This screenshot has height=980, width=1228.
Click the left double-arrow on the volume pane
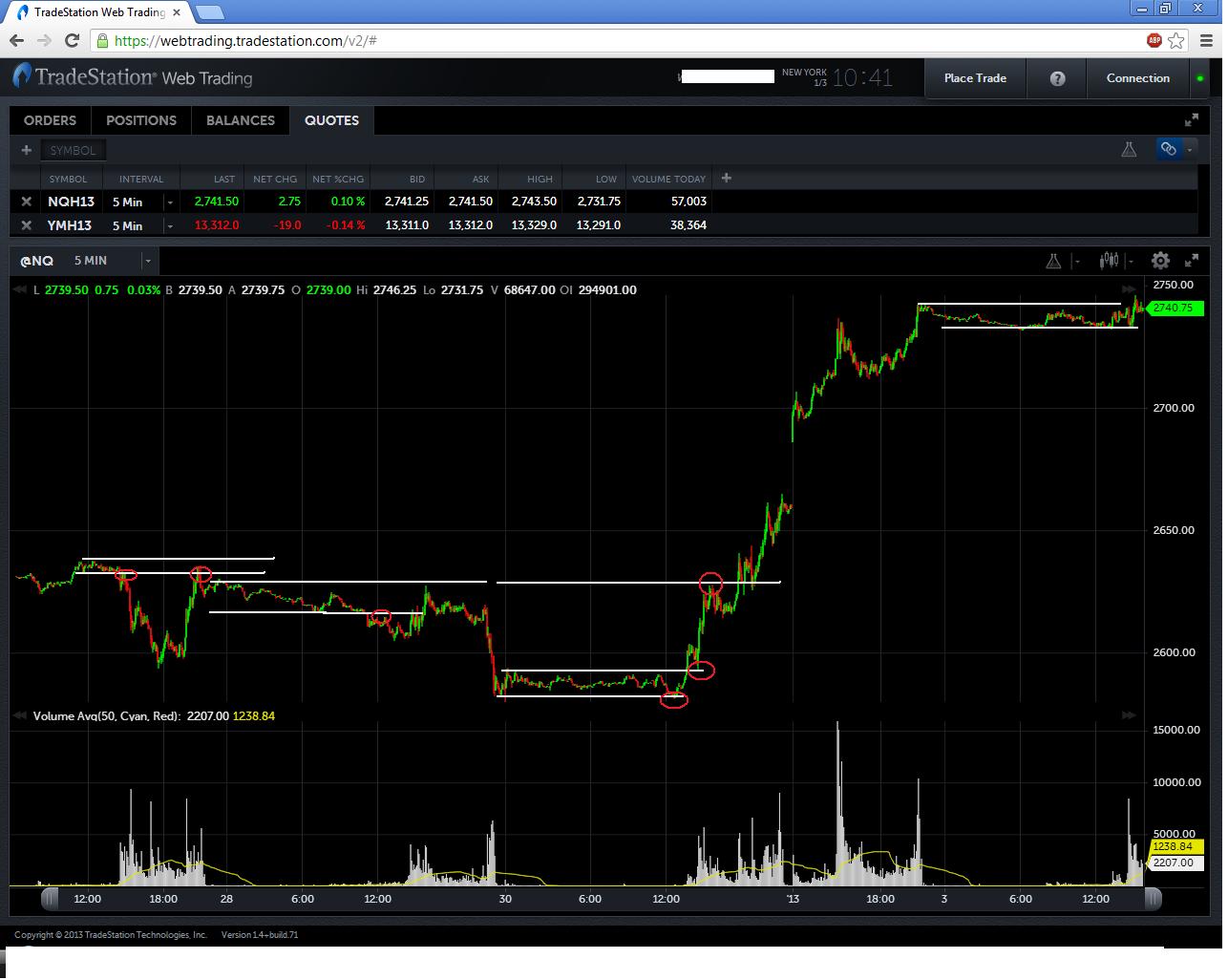point(18,715)
